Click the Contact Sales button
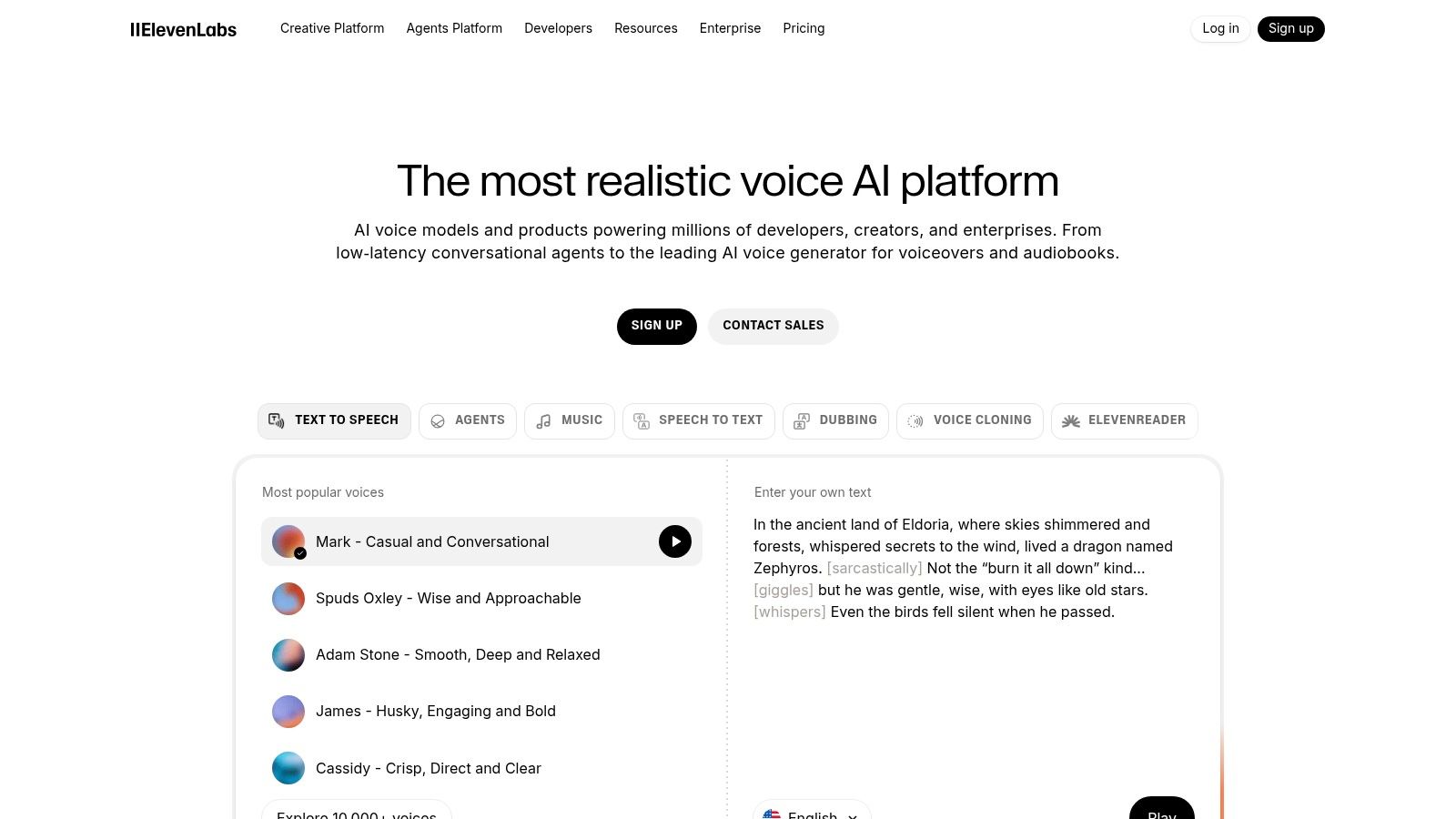 click(773, 326)
